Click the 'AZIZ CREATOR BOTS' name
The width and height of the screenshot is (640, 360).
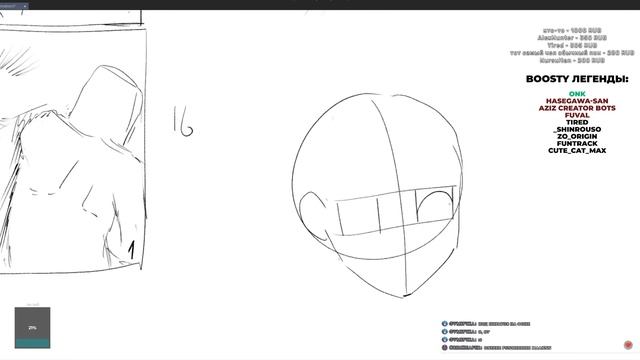(x=577, y=108)
